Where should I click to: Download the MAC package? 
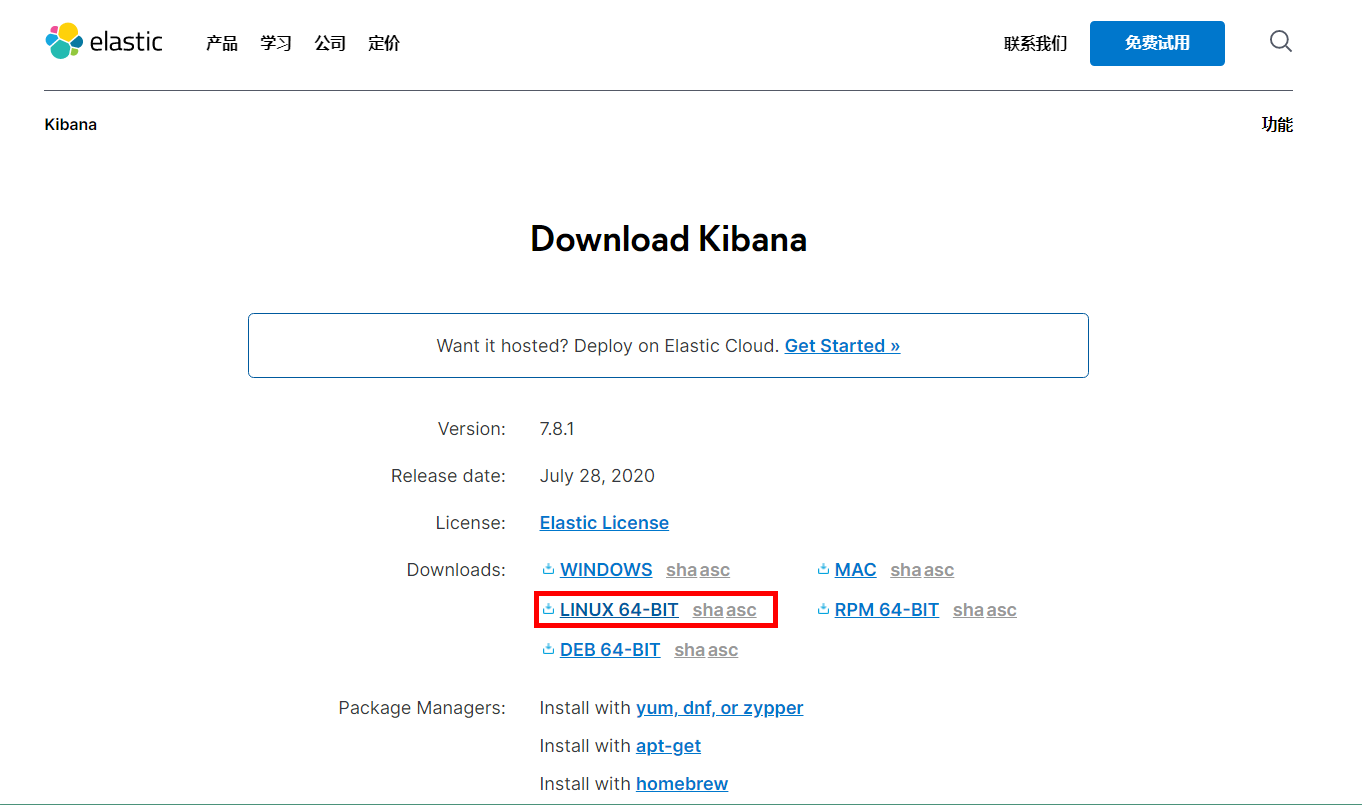click(855, 570)
